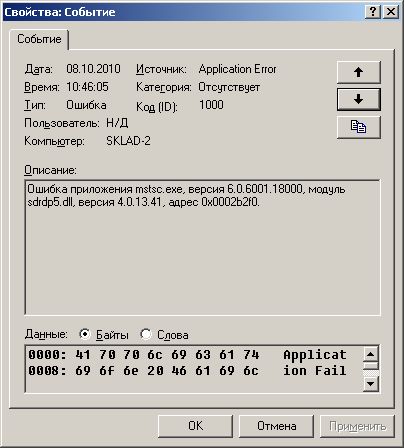
Task: Click the Применить button
Action: pyautogui.click(x=357, y=426)
